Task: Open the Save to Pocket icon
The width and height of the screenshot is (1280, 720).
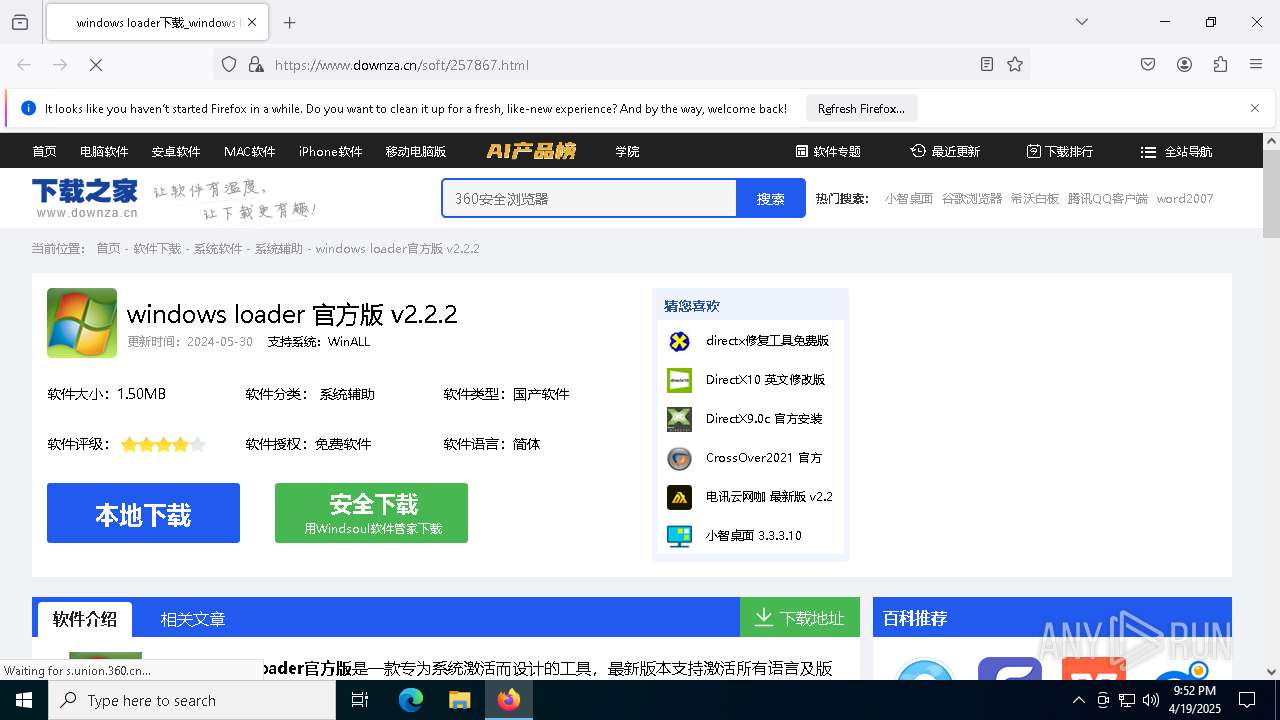Action: pos(1148,64)
